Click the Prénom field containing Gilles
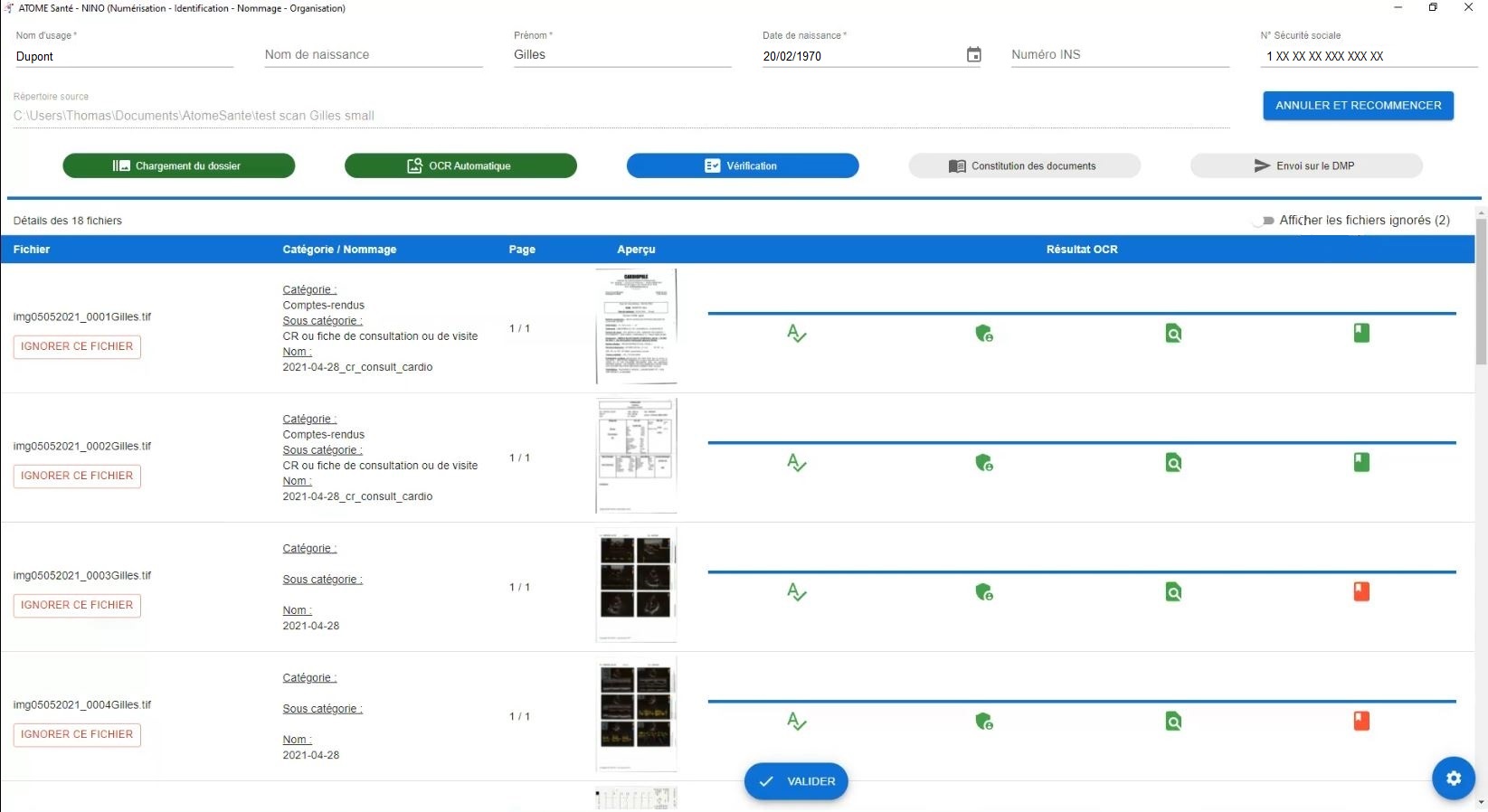Image resolution: width=1488 pixels, height=812 pixels. point(621,55)
